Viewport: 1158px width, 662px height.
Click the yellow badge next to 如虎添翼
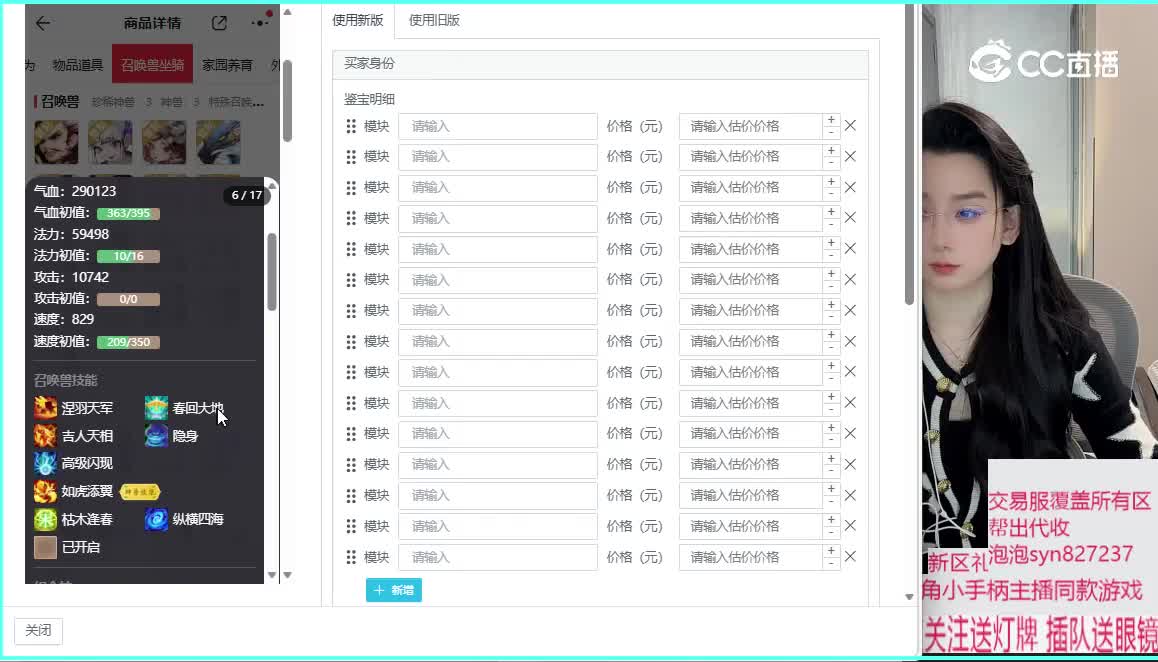(140, 491)
